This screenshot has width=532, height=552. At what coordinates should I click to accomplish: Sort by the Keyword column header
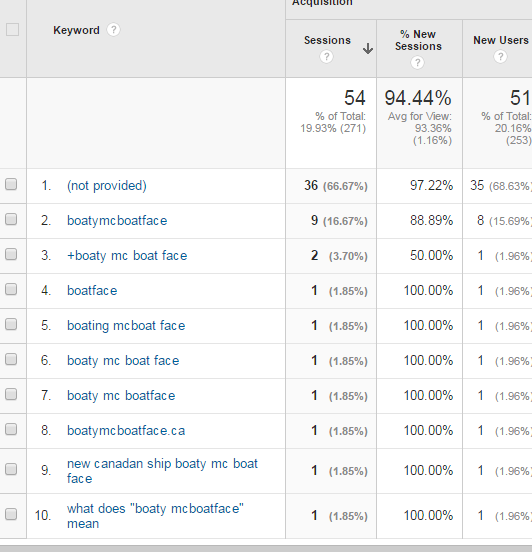click(x=76, y=30)
